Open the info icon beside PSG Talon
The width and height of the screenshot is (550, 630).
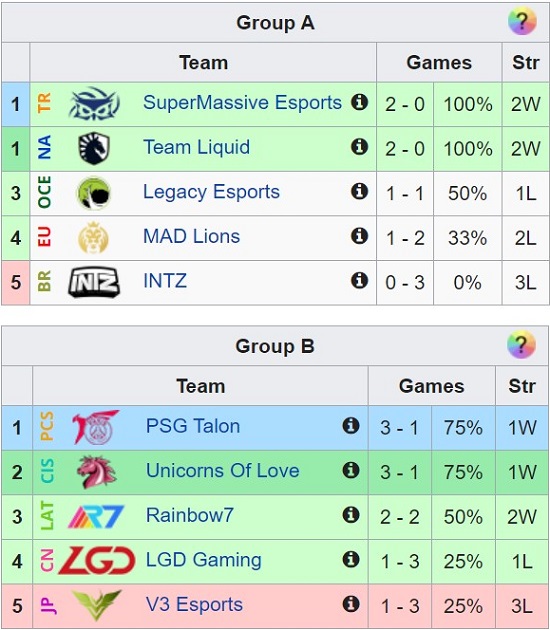[351, 425]
